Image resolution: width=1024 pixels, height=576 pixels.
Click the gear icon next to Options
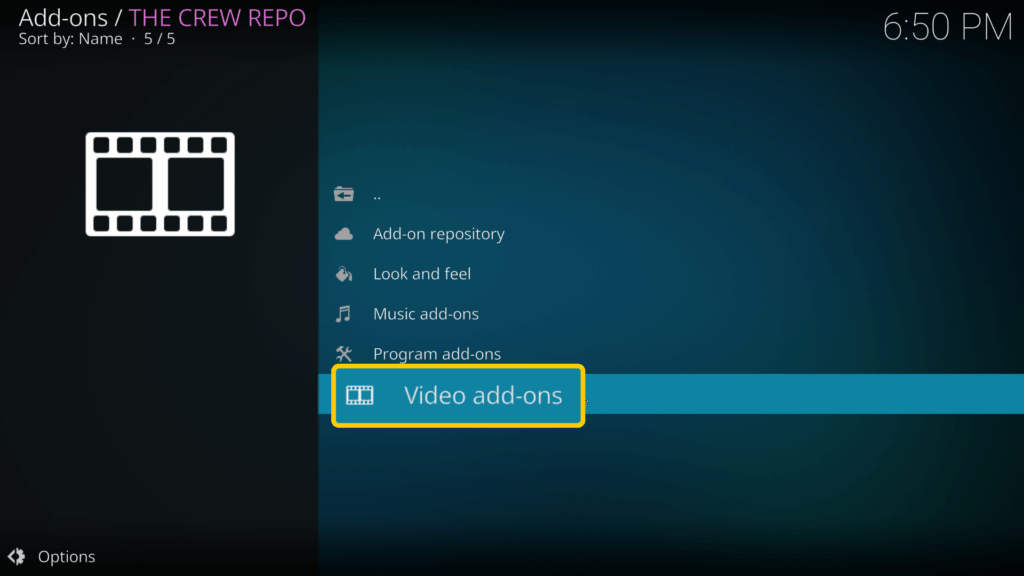15,556
